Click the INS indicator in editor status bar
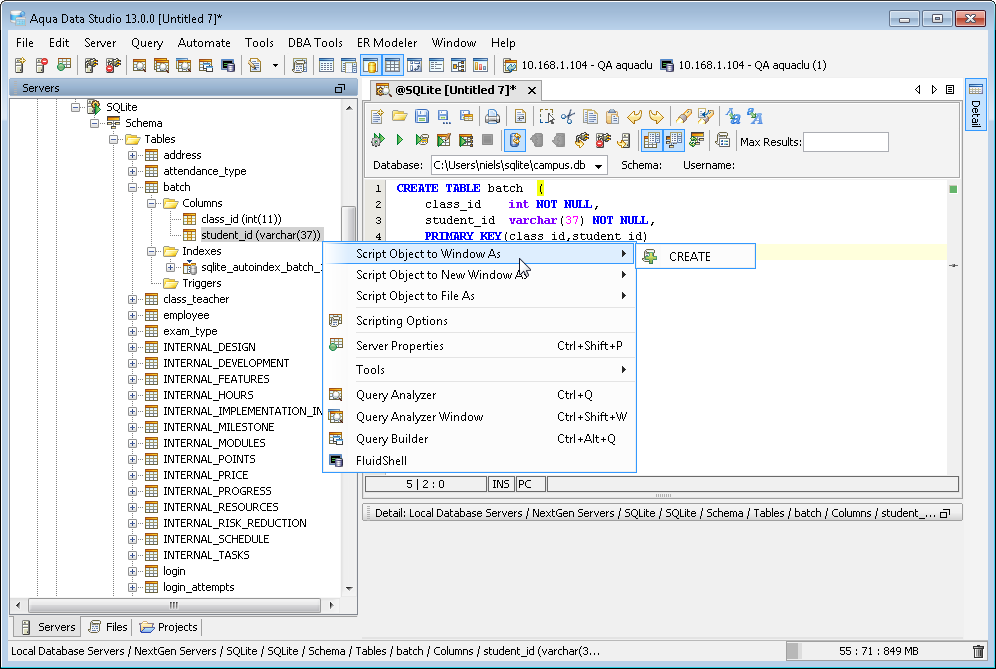Viewport: 996px width, 669px height. tap(501, 484)
